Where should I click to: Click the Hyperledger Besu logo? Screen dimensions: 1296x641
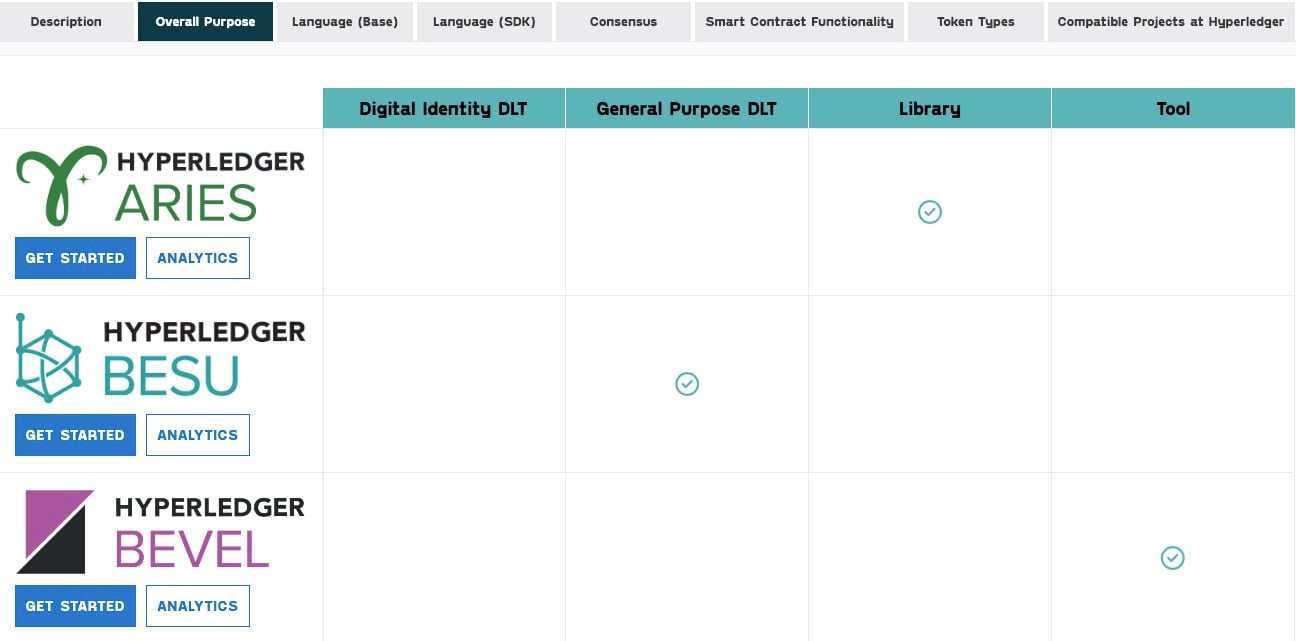pos(160,358)
